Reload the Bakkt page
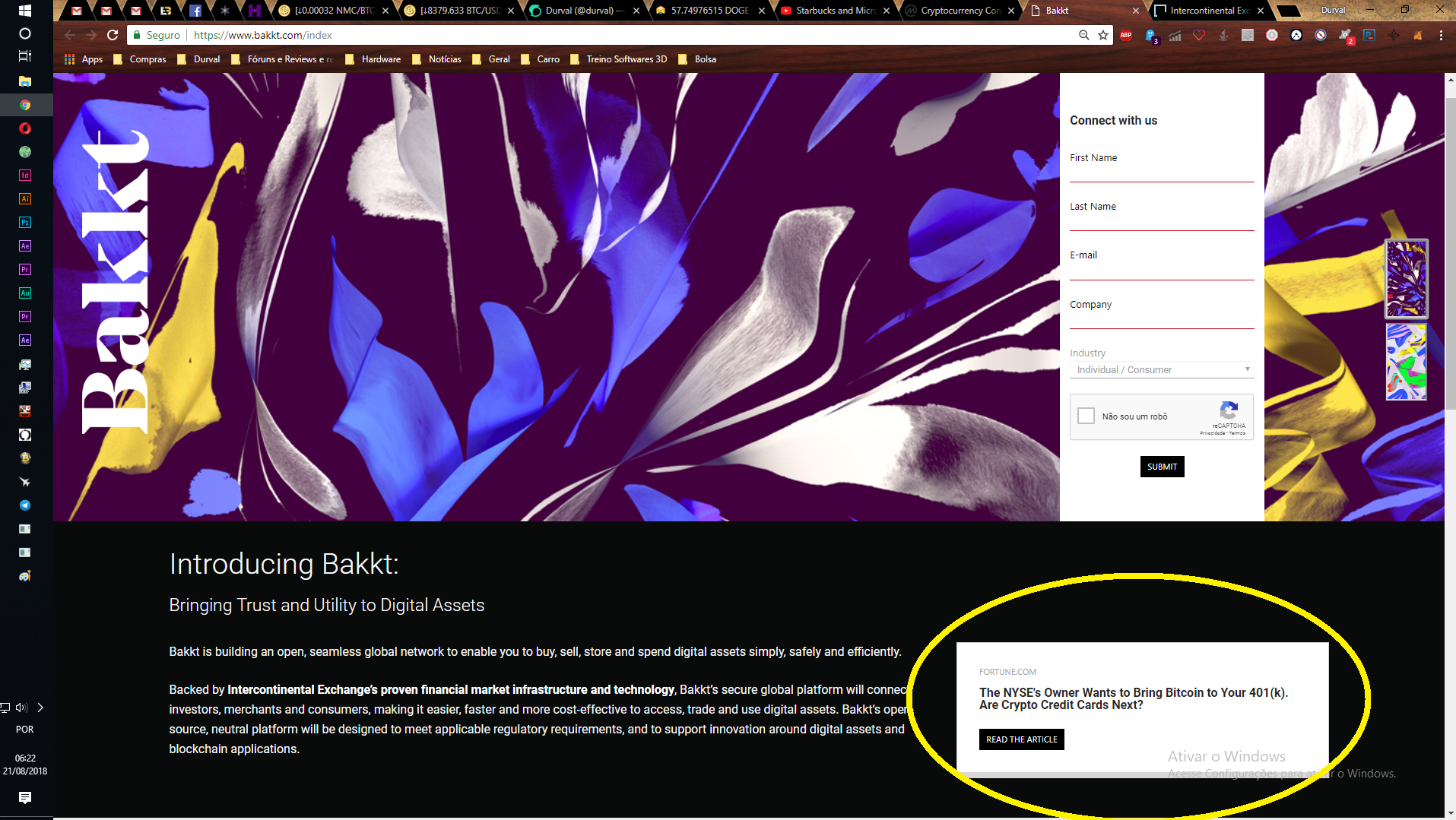Viewport: 1456px width, 820px height. 113,35
